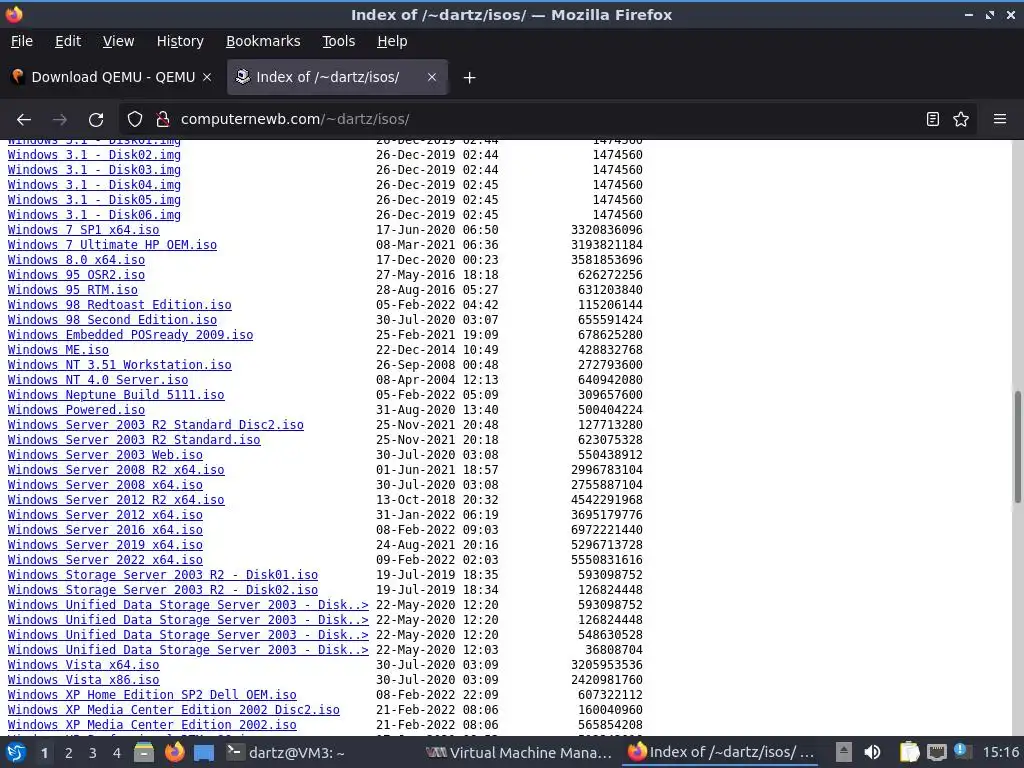The height and width of the screenshot is (768, 1024).
Task: Open the History menu
Action: point(180,41)
